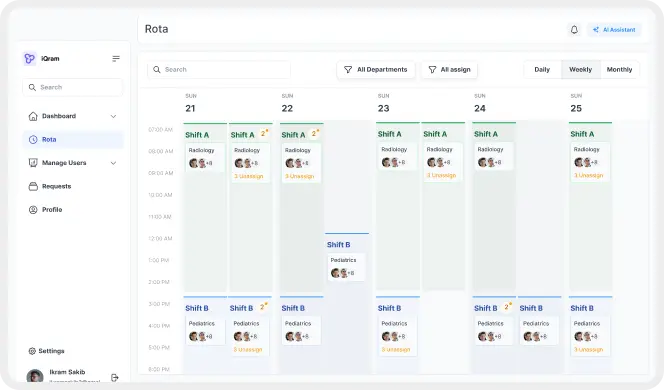Screen dimensions: 664x390
Task: Click the badge 2 on day 24 Shift B
Action: (507, 307)
